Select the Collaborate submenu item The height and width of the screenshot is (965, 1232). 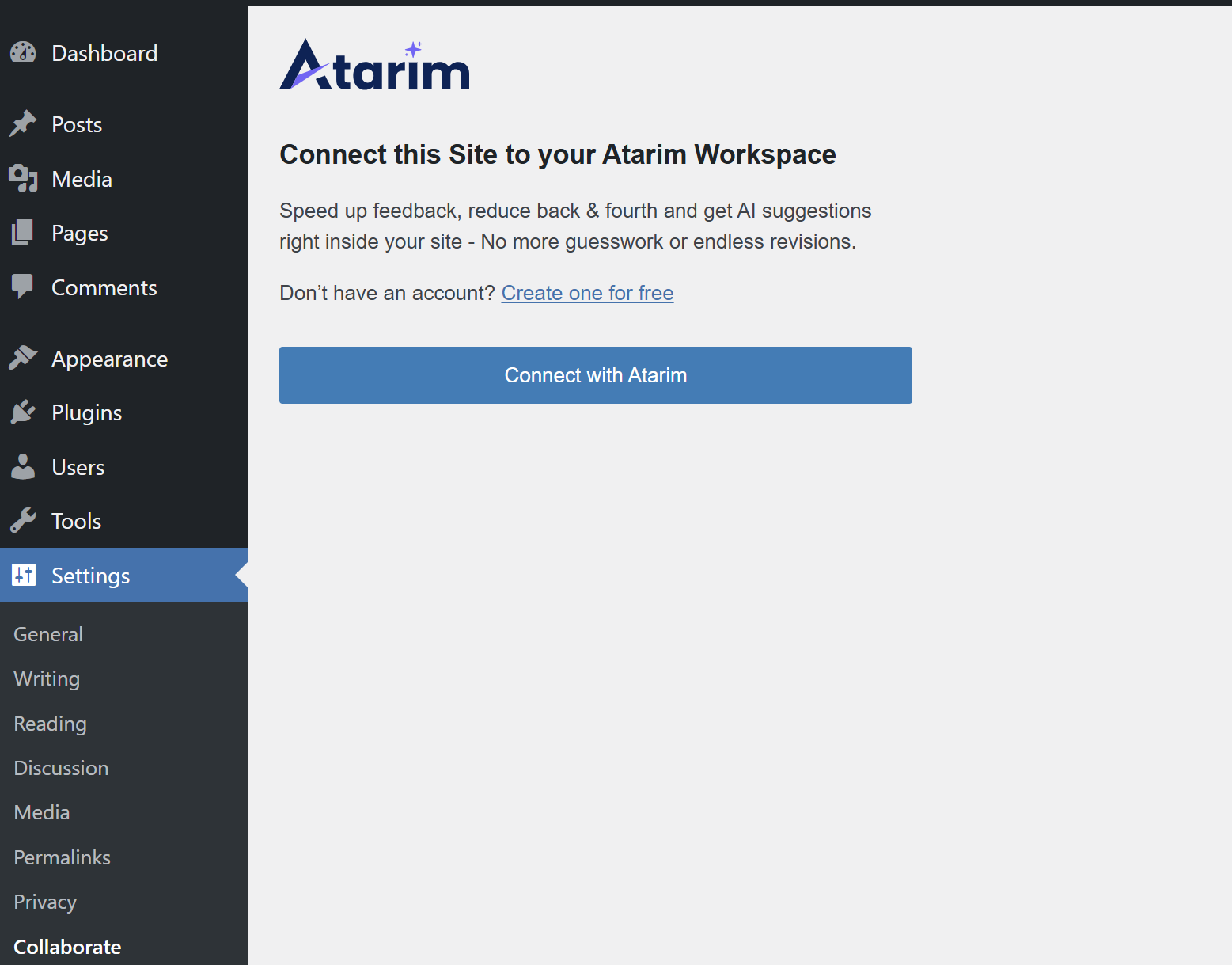(x=67, y=947)
